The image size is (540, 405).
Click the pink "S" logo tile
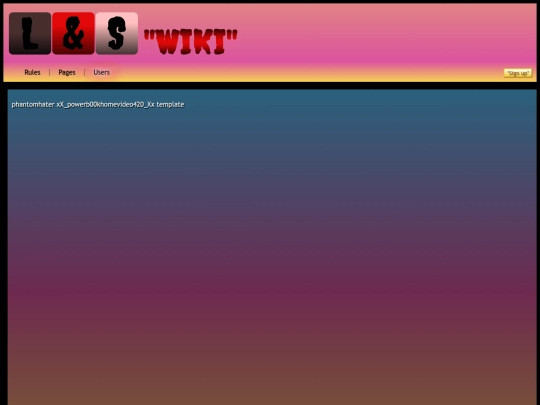coord(117,33)
